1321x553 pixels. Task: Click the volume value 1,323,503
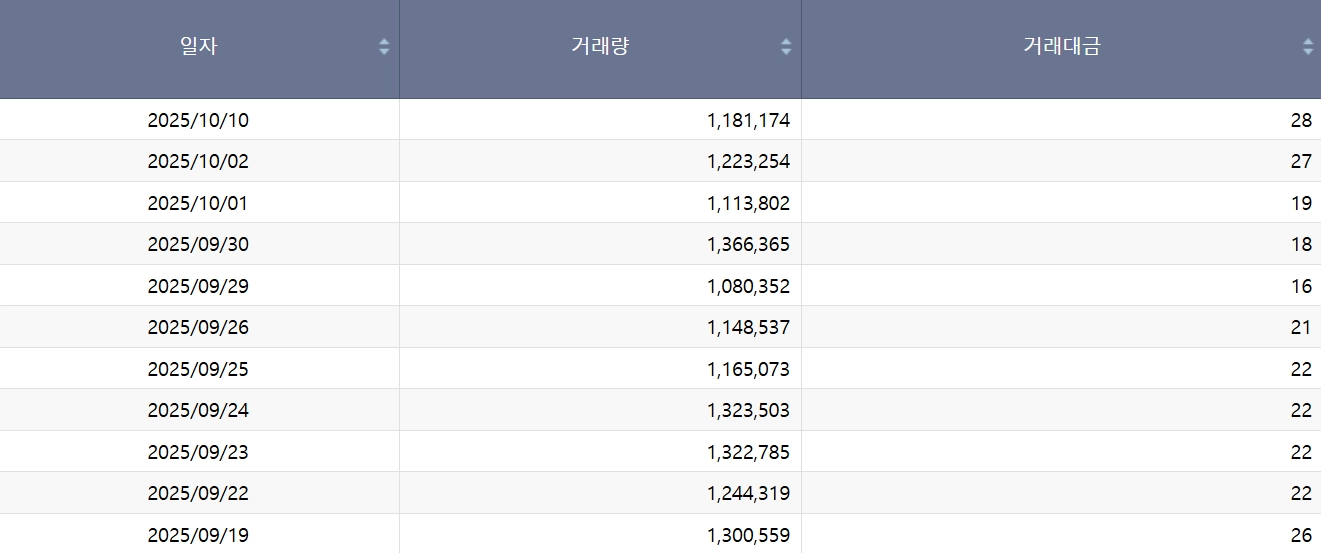pos(748,411)
